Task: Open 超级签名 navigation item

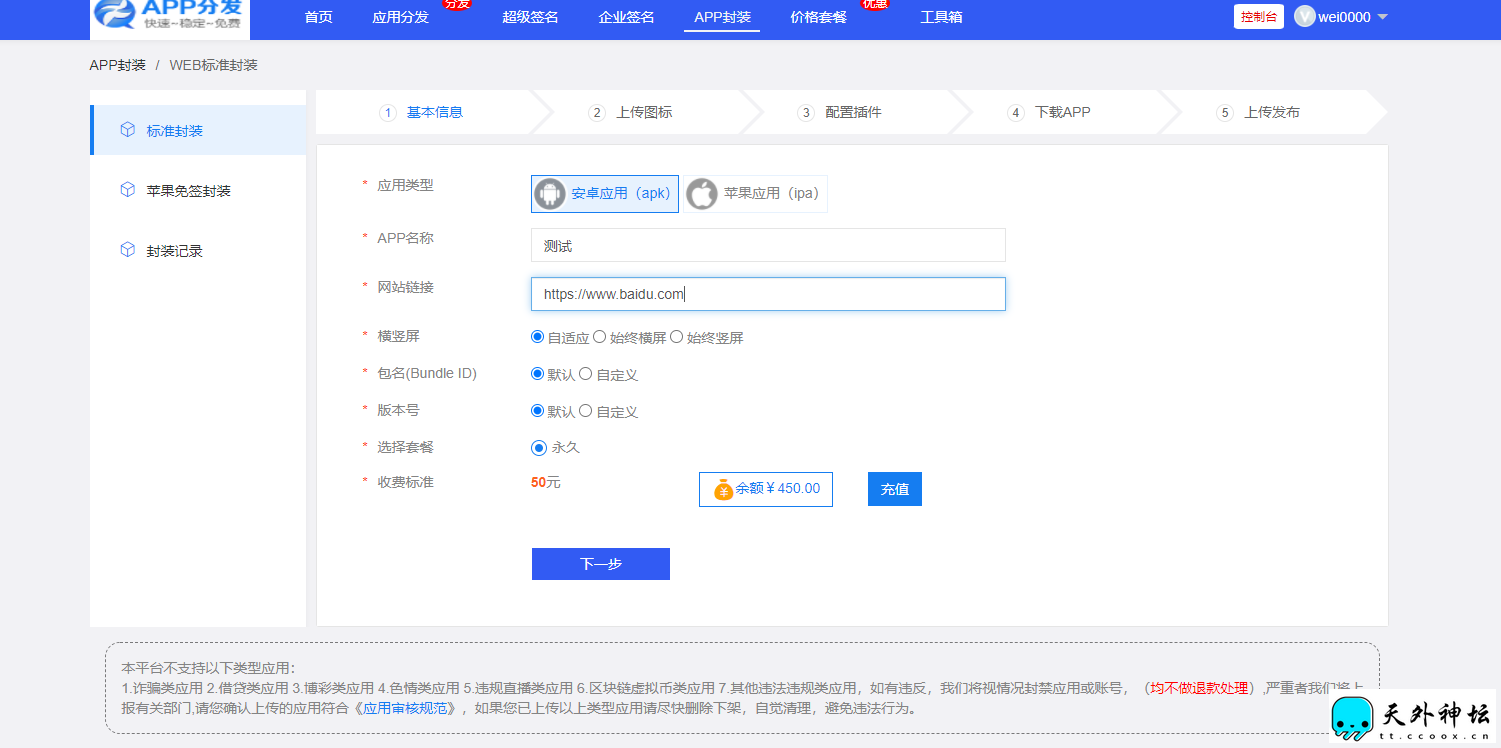Action: (x=530, y=17)
